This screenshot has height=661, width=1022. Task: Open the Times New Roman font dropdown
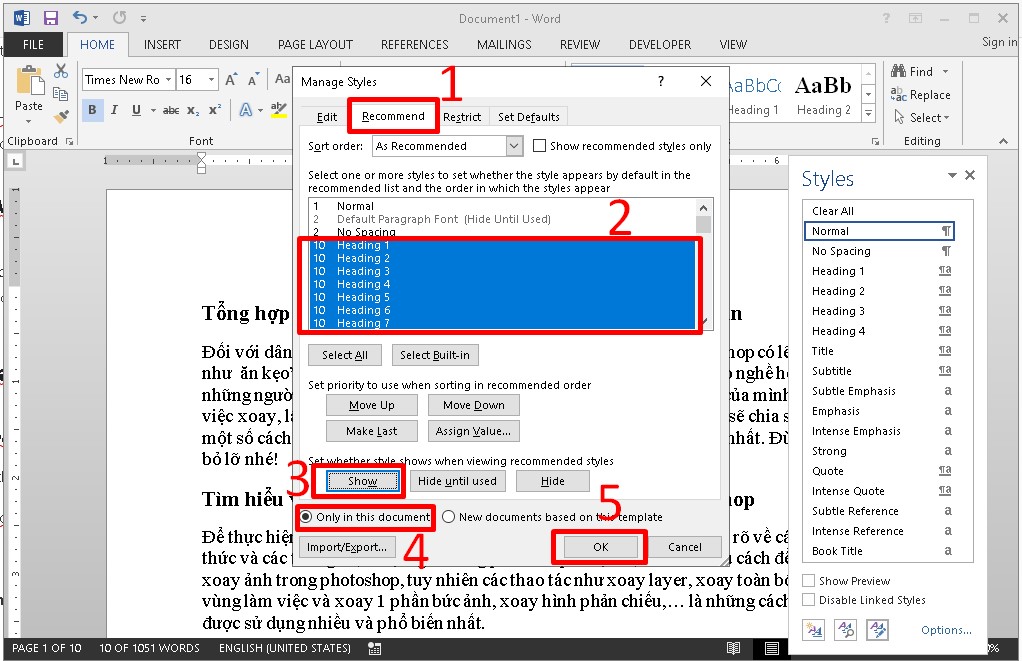pyautogui.click(x=168, y=79)
